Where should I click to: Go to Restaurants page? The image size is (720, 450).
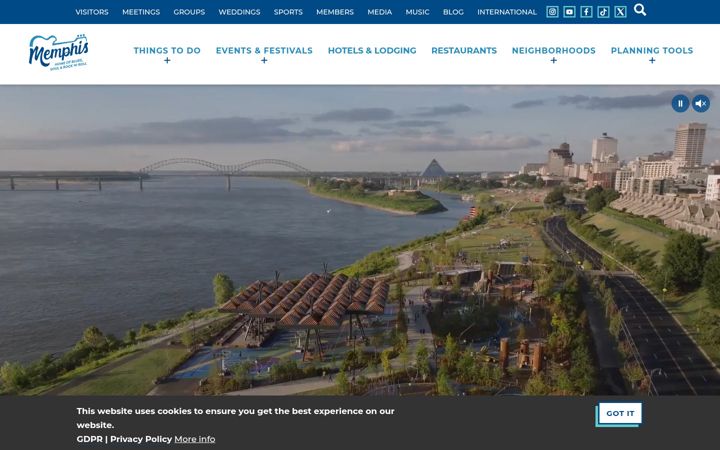[x=464, y=51]
